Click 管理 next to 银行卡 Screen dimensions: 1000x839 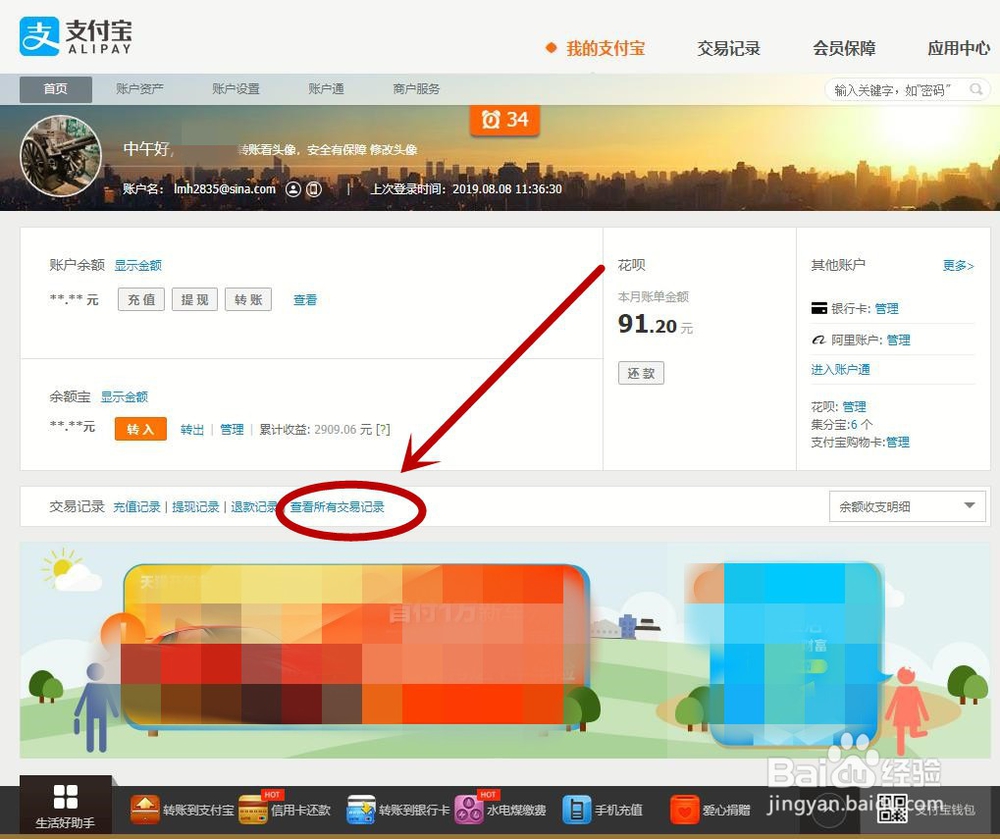(886, 309)
